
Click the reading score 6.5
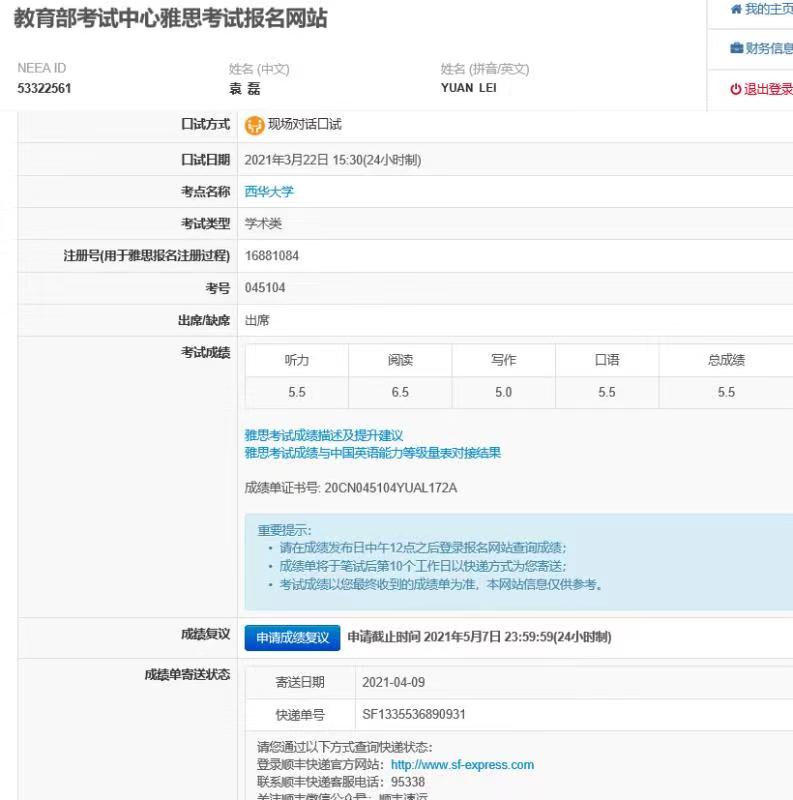point(400,392)
